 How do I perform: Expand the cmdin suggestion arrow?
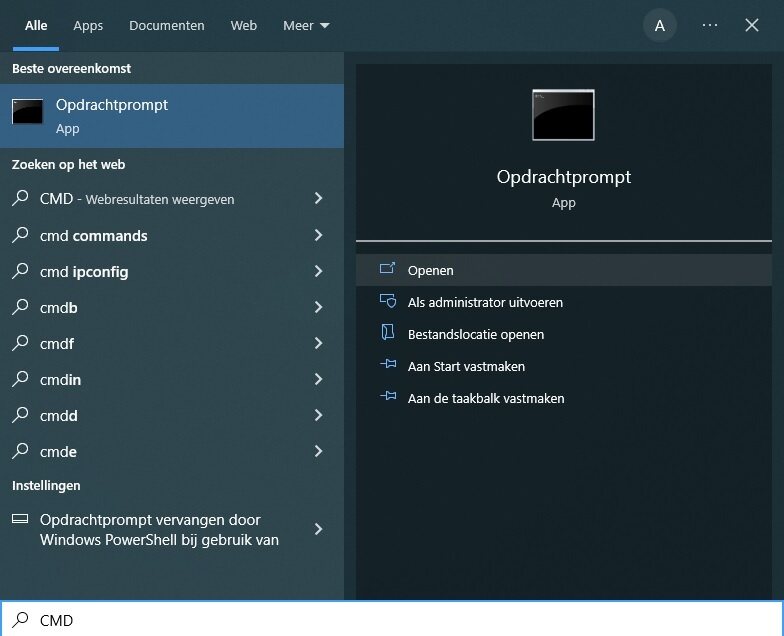pos(318,379)
